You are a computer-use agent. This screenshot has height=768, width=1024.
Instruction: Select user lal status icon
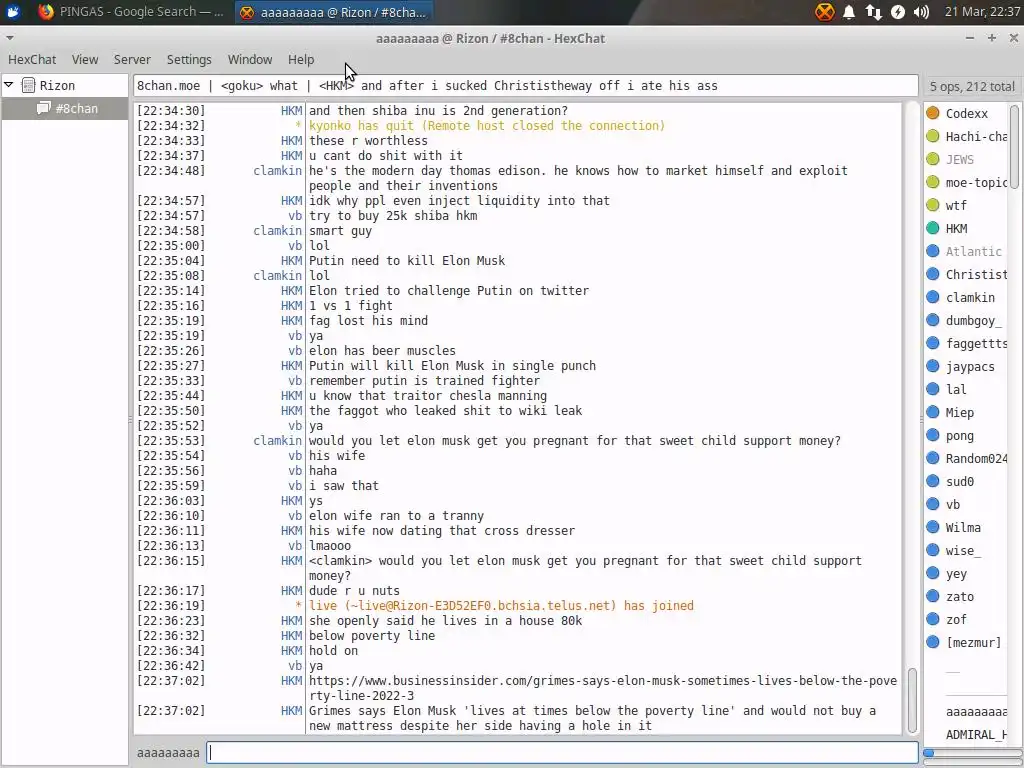point(933,389)
